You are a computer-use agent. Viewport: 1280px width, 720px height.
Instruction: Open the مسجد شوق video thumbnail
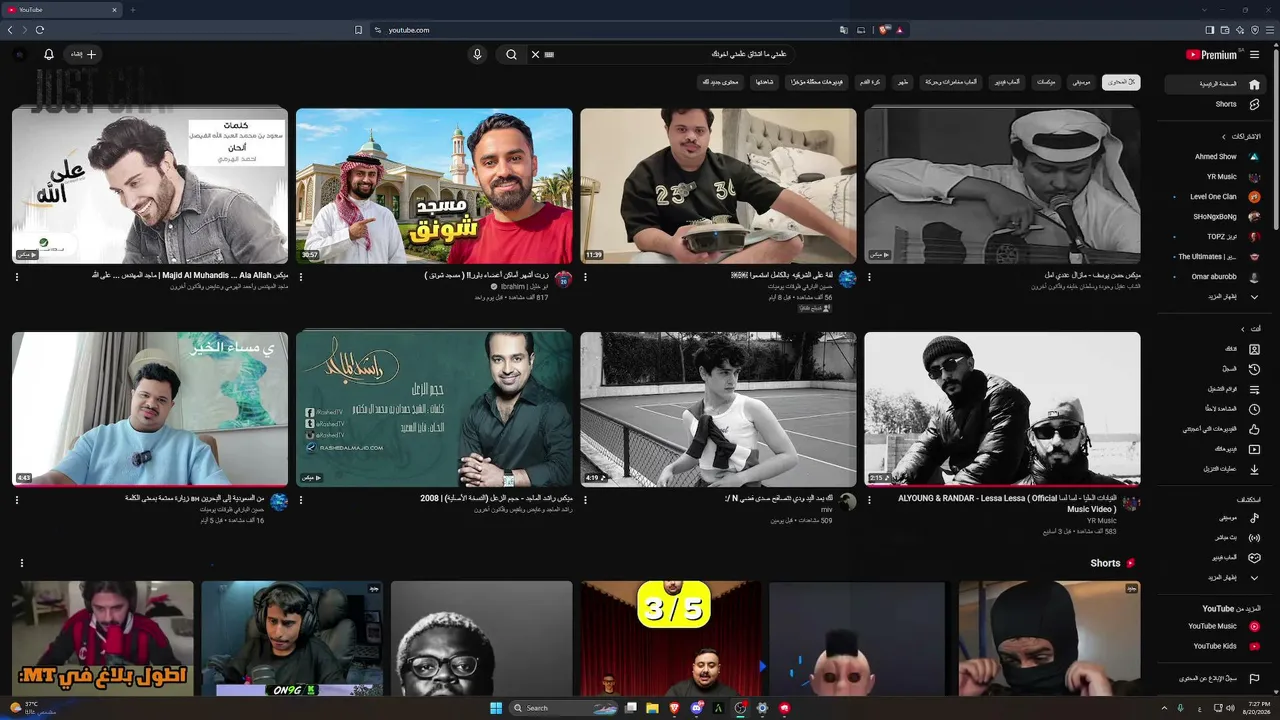(x=434, y=186)
